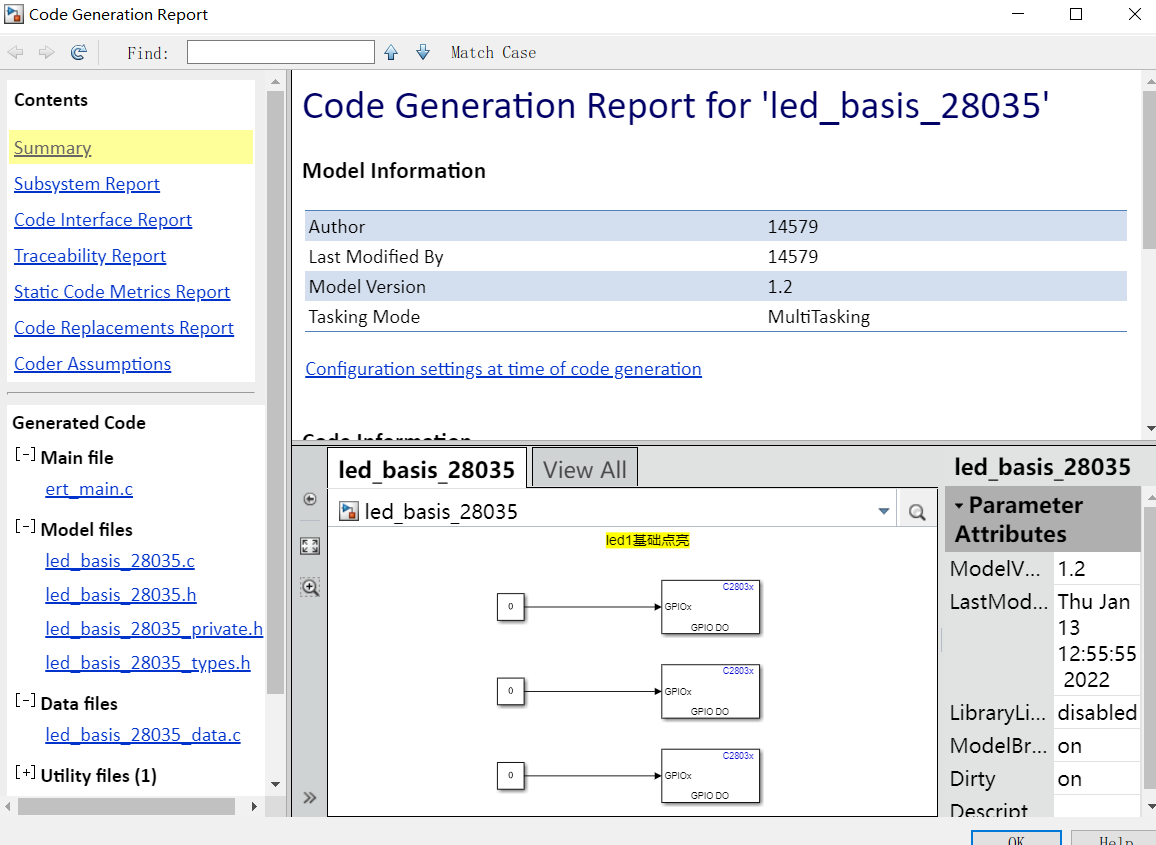Open the model path dropdown arrow
Viewport: 1156px width, 845px height.
coord(883,512)
